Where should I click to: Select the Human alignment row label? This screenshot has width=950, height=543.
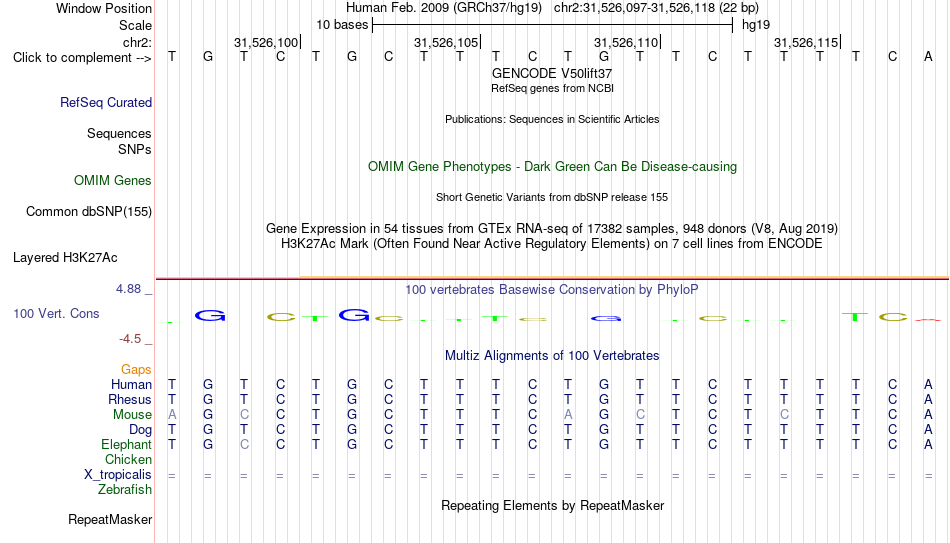(131, 384)
